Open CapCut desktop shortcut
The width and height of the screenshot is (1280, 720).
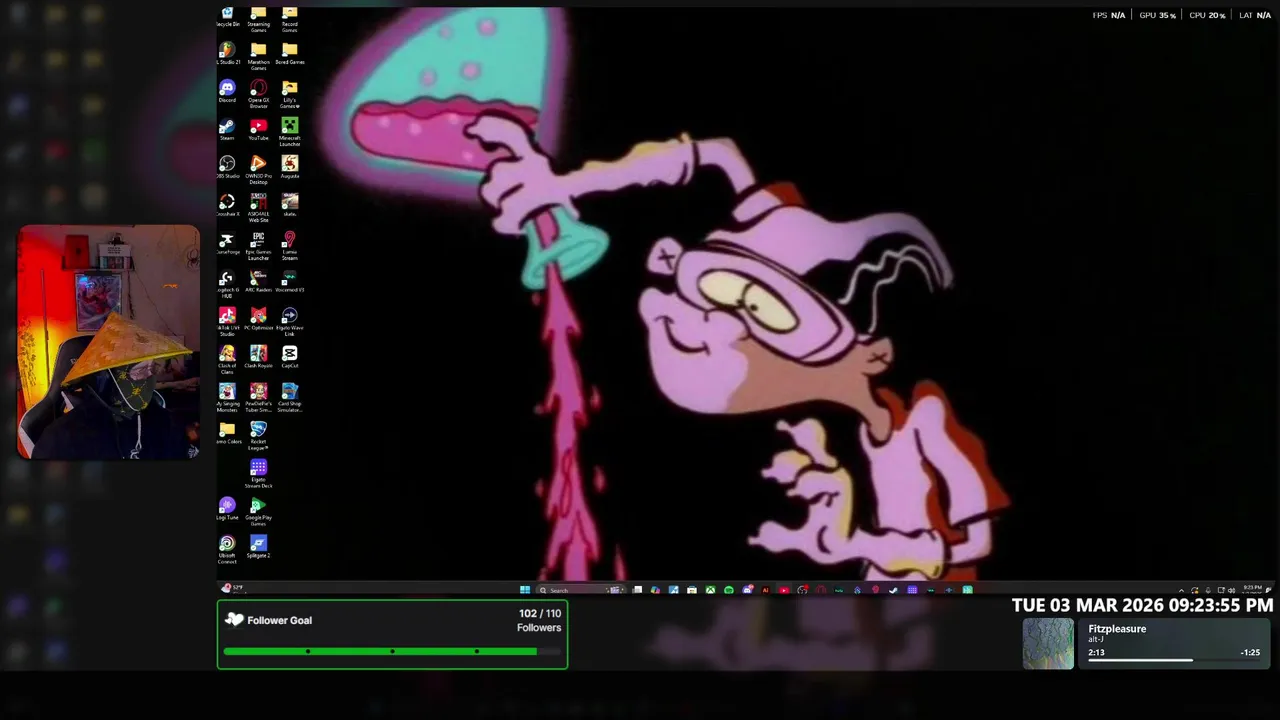(290, 357)
